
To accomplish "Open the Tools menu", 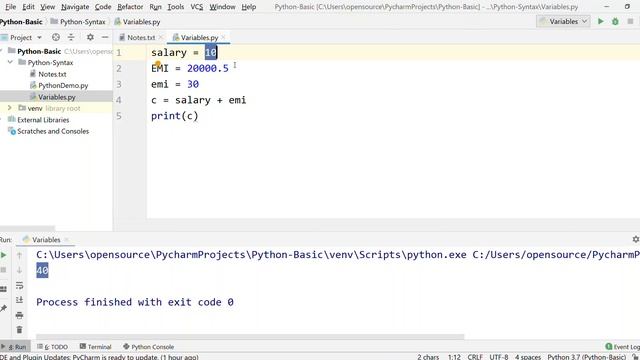I will pos(176,7).
